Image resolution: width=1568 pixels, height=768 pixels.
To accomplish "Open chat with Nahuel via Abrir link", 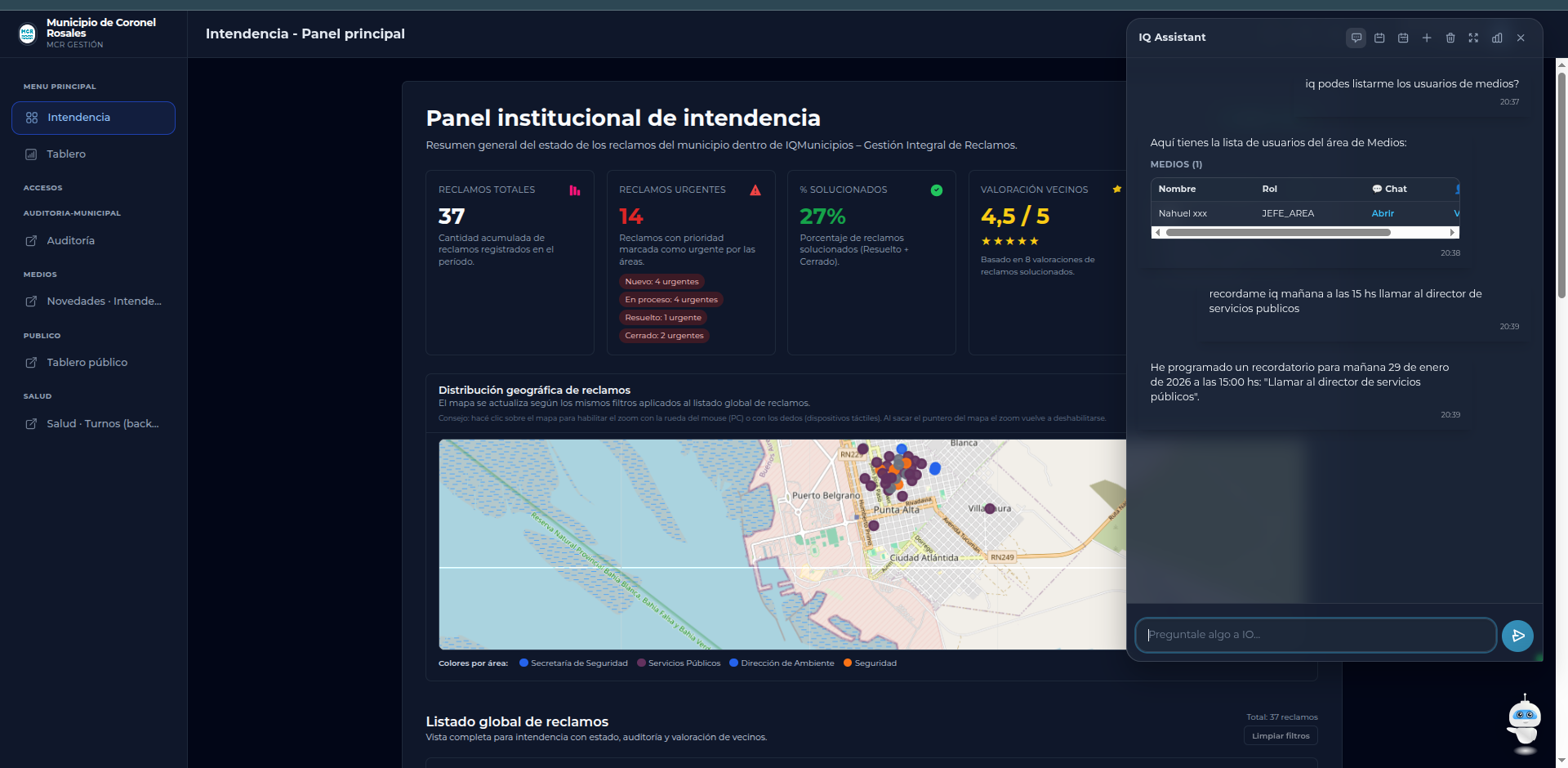I will (x=1383, y=213).
